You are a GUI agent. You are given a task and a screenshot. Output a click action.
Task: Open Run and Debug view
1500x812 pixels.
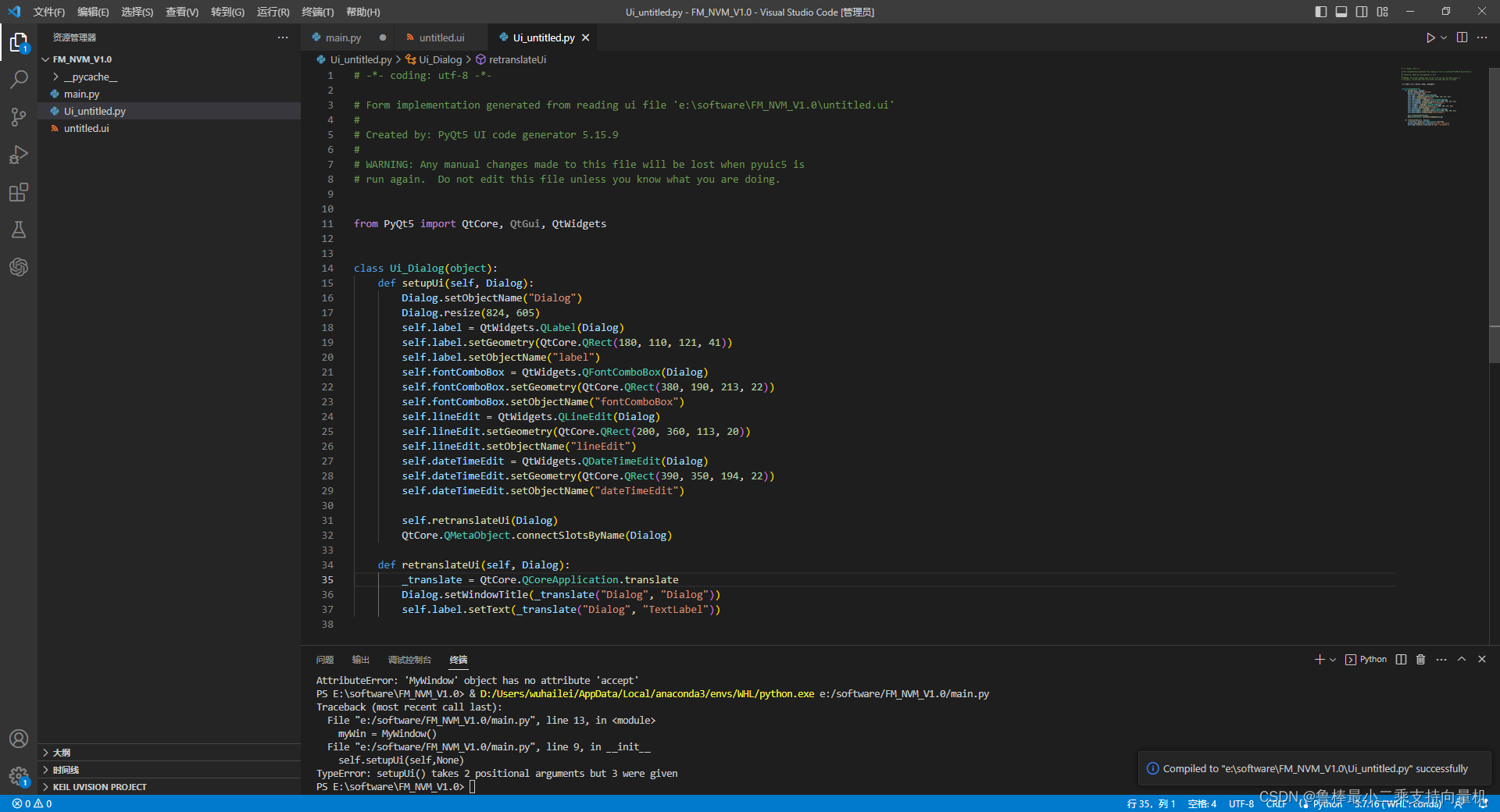(x=19, y=155)
